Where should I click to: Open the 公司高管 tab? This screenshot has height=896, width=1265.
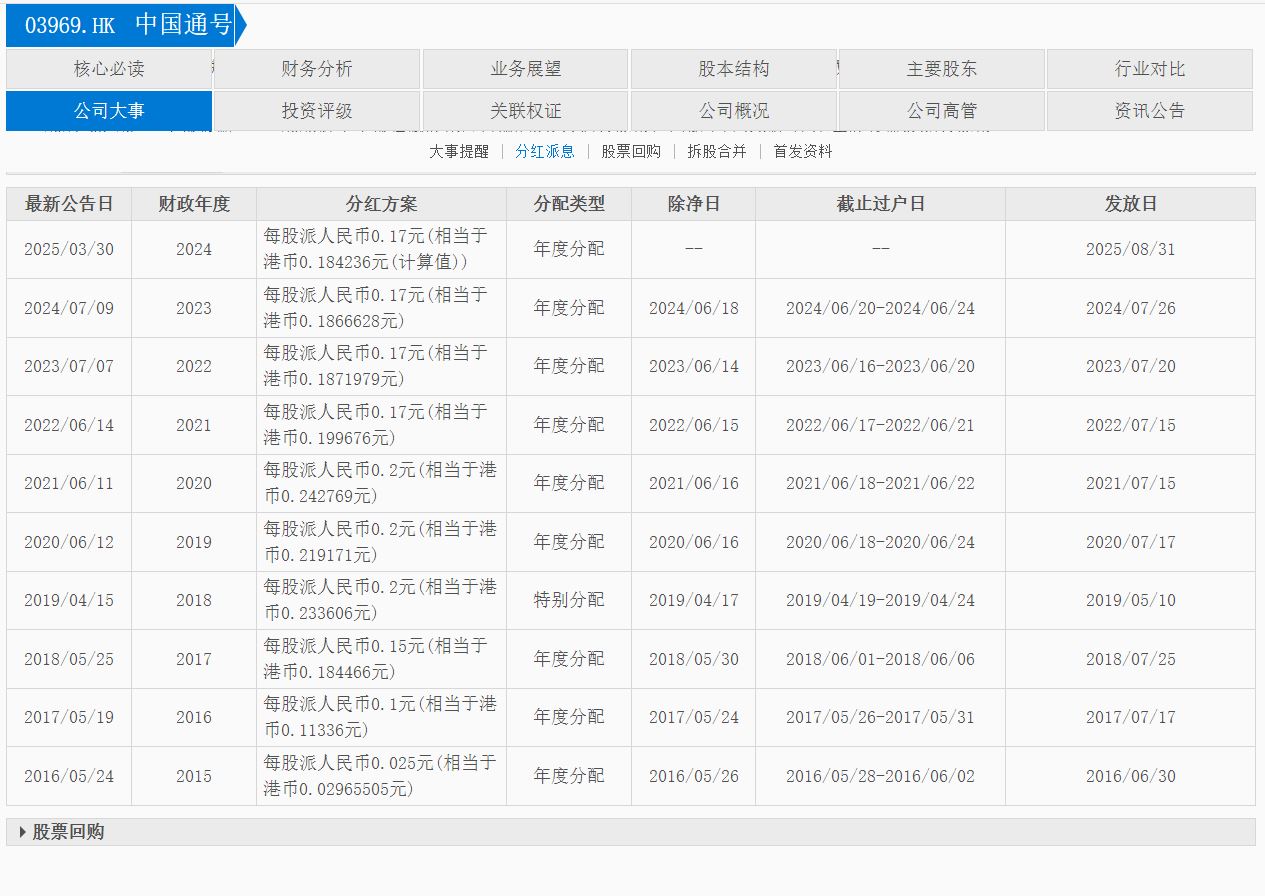[x=942, y=111]
